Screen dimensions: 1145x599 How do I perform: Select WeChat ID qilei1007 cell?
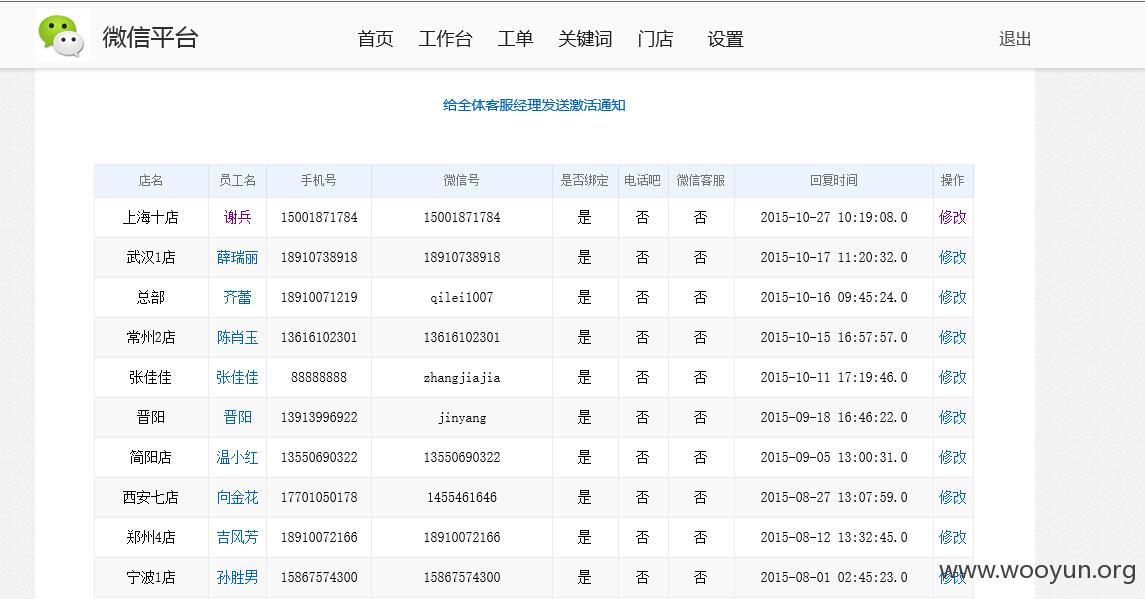coord(462,297)
